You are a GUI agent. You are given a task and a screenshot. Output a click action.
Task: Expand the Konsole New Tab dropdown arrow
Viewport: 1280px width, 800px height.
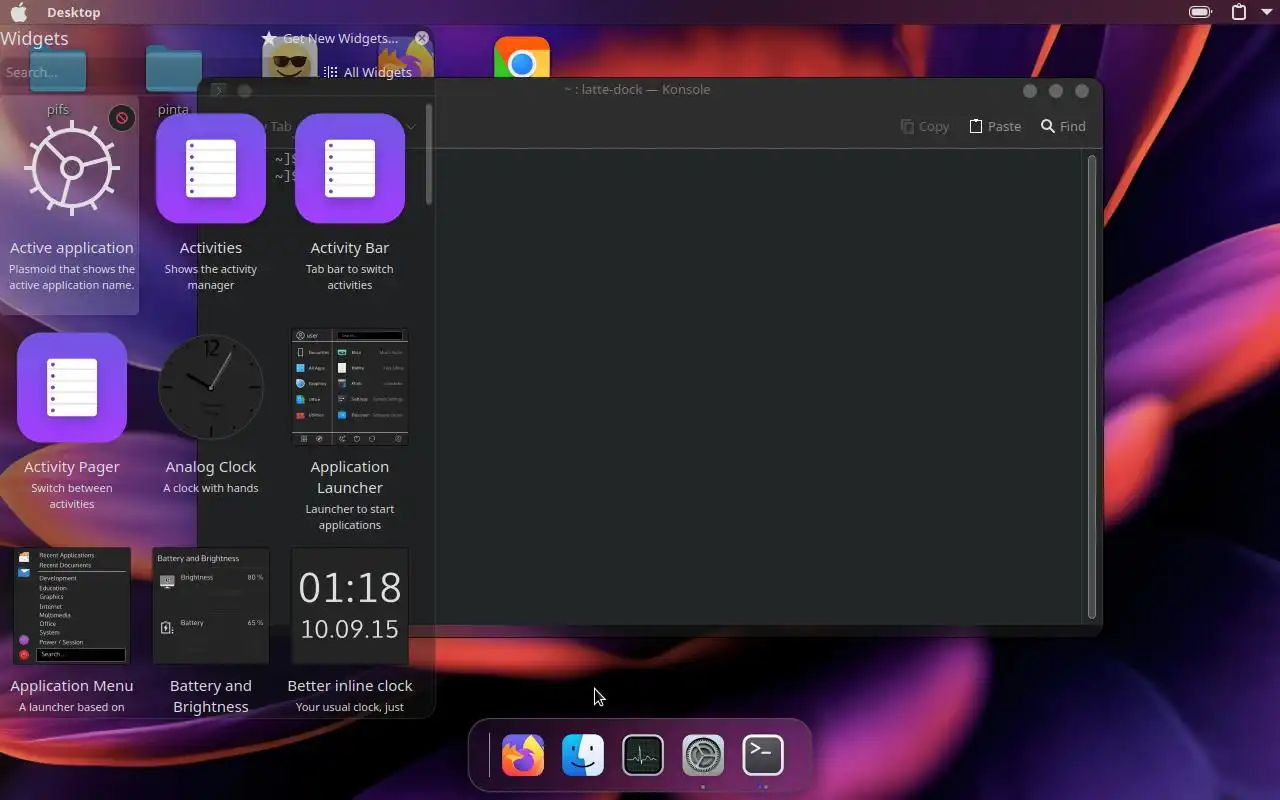click(410, 126)
